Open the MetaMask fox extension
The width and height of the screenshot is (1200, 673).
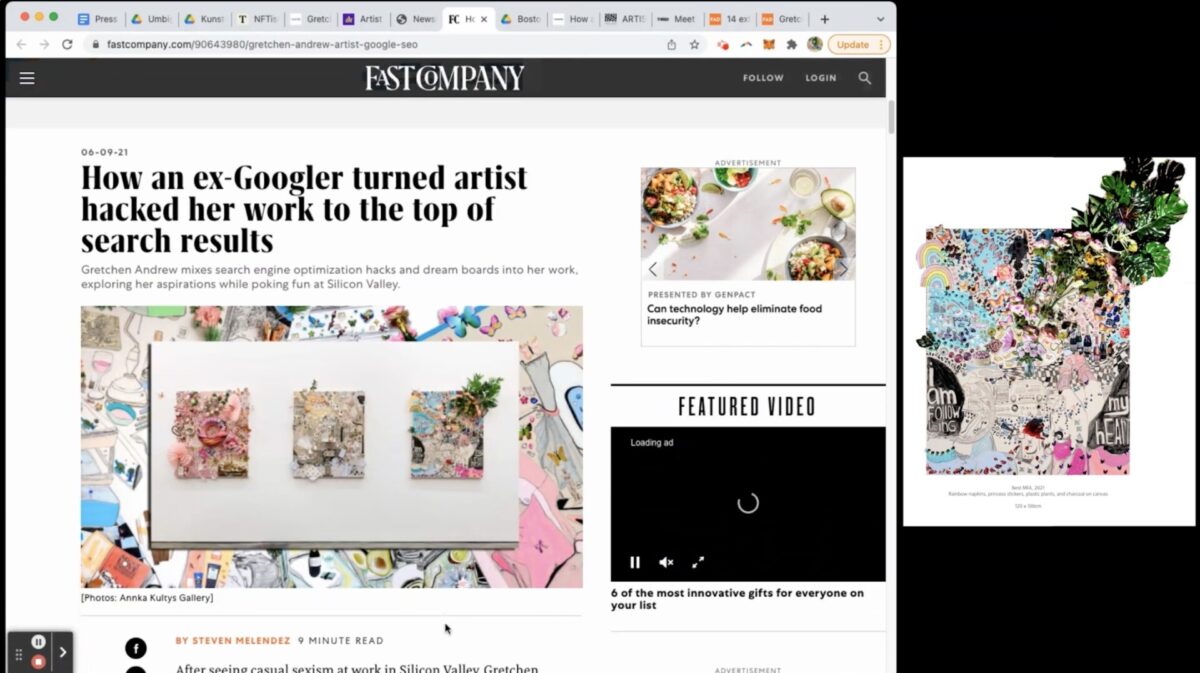(x=769, y=45)
